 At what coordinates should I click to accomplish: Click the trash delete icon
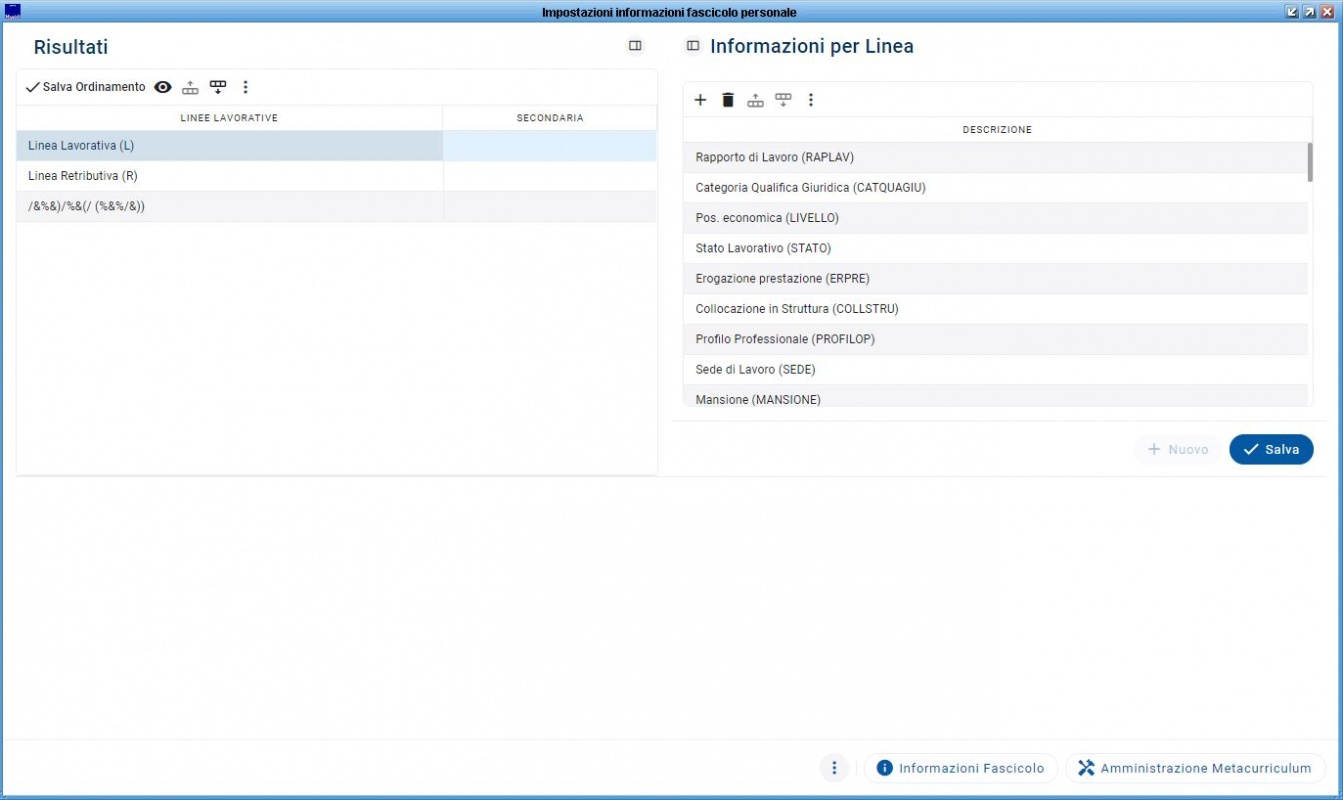pos(728,100)
